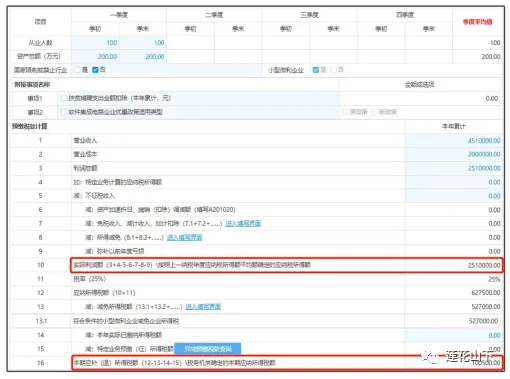
Task: Edit row 5 不征税收入 amount
Action: (454, 196)
